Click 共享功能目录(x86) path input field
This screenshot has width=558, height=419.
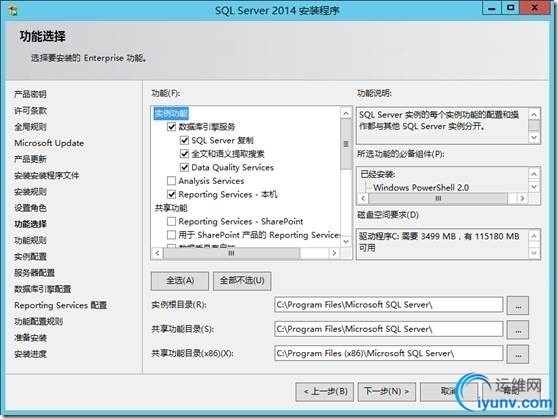click(x=389, y=353)
